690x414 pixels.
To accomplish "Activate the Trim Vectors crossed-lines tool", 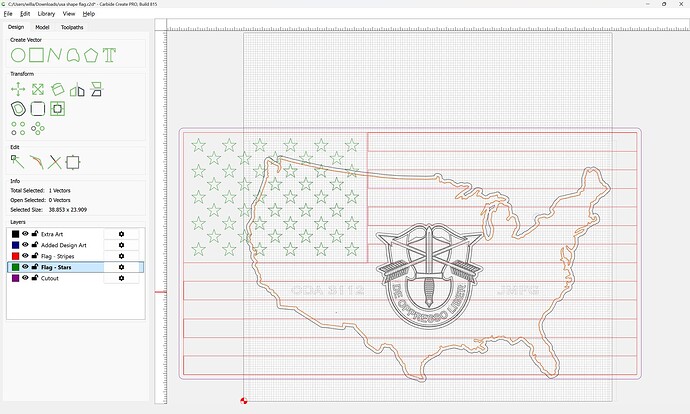I will pyautogui.click(x=55, y=162).
